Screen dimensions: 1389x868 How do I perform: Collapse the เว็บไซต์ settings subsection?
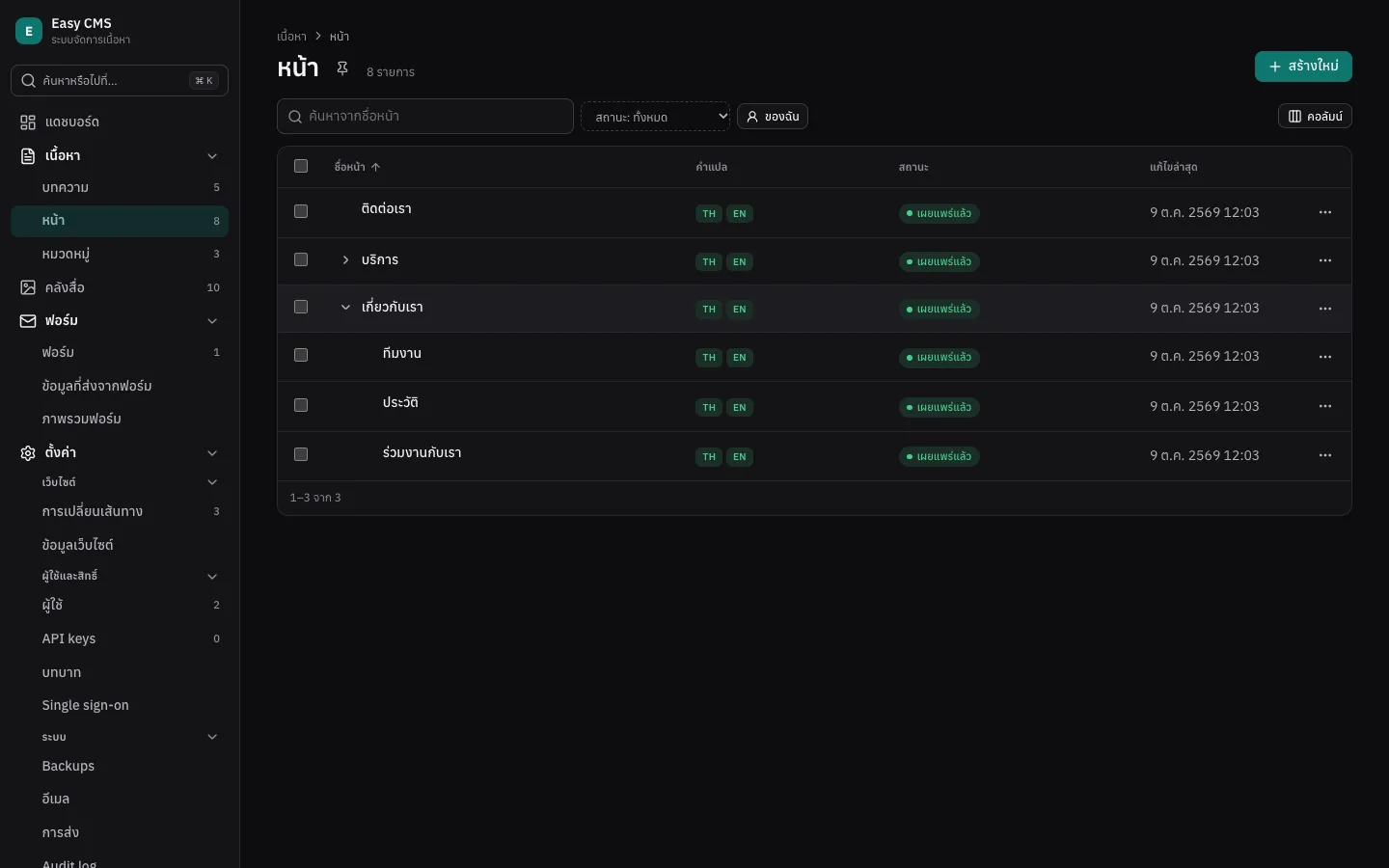point(212,482)
